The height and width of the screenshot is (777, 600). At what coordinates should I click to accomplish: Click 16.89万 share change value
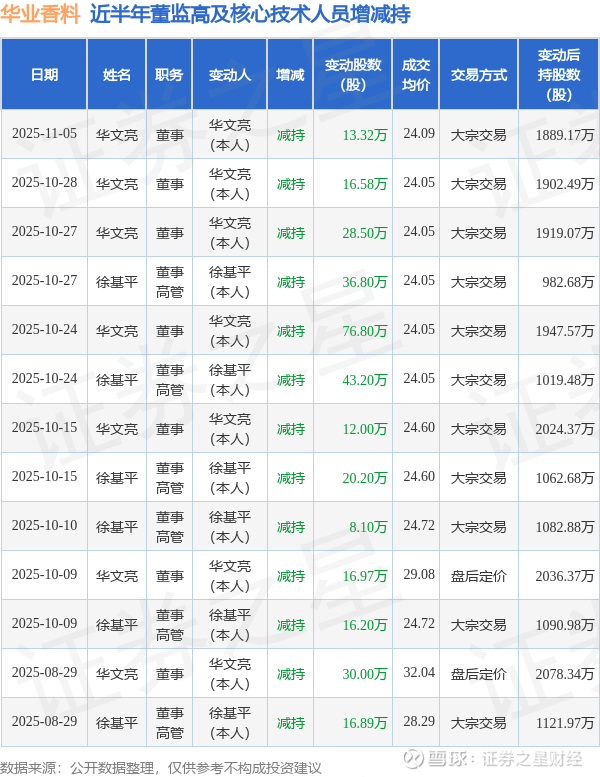[365, 723]
